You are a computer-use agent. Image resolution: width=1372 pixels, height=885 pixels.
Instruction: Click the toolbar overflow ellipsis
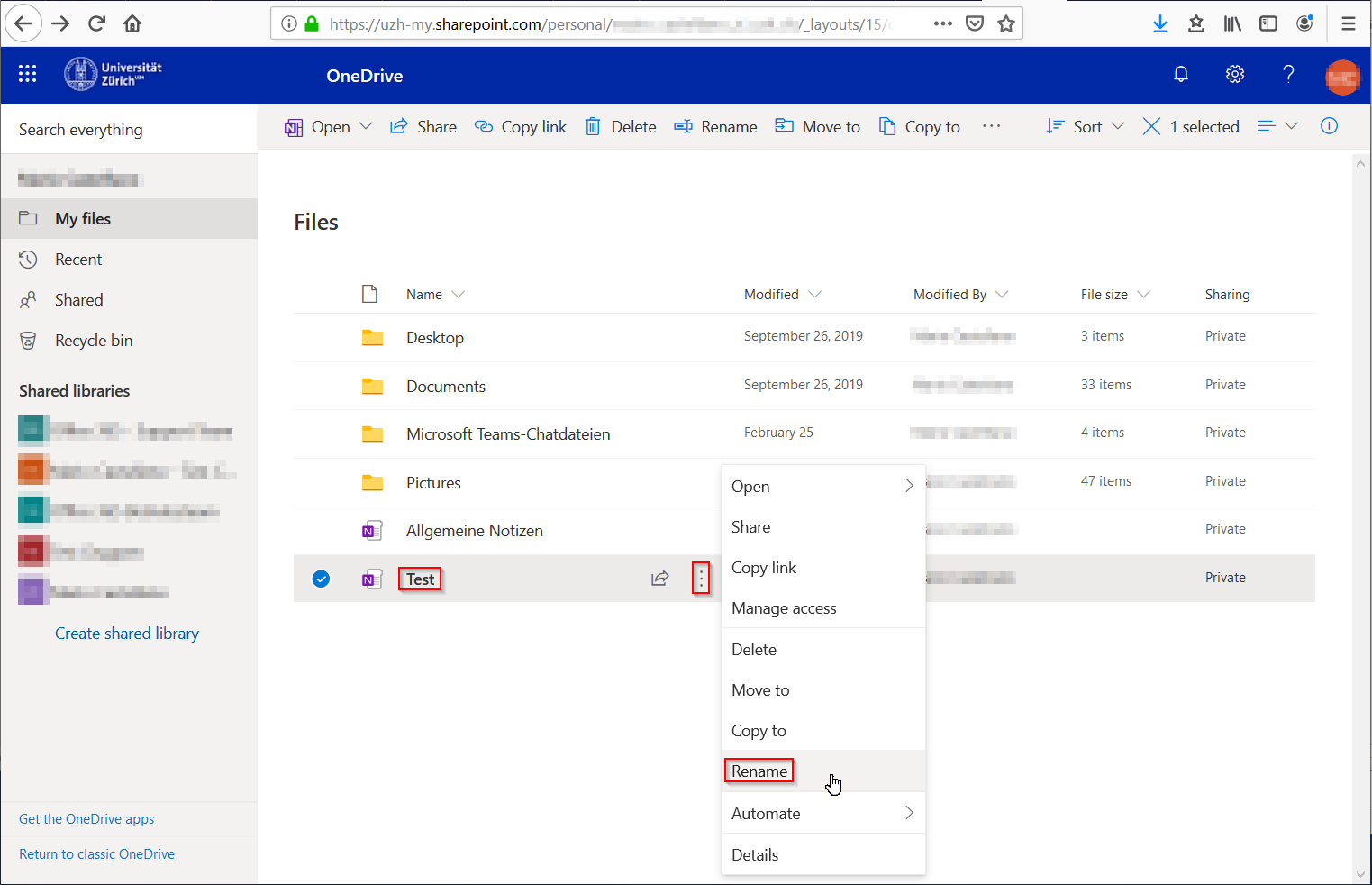point(992,126)
